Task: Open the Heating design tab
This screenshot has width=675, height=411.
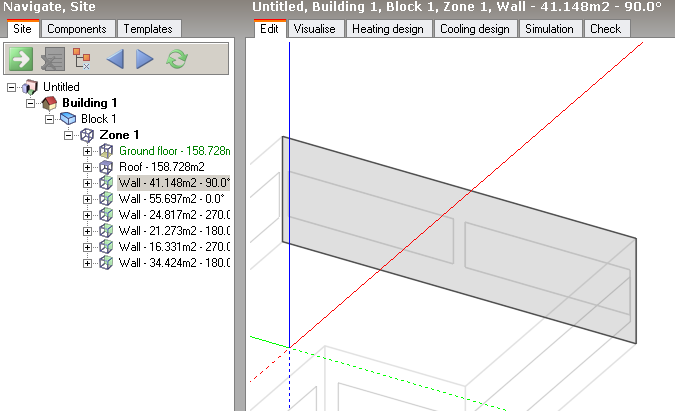Action: pyautogui.click(x=388, y=29)
